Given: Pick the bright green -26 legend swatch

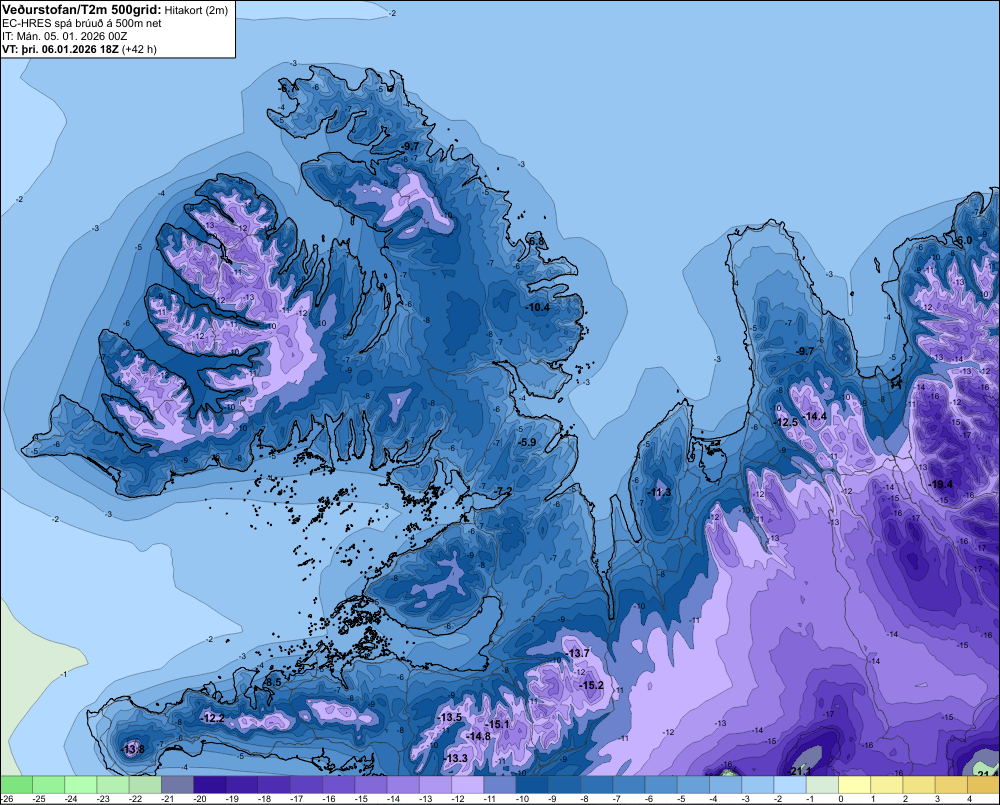Looking at the screenshot, I should pos(16,785).
